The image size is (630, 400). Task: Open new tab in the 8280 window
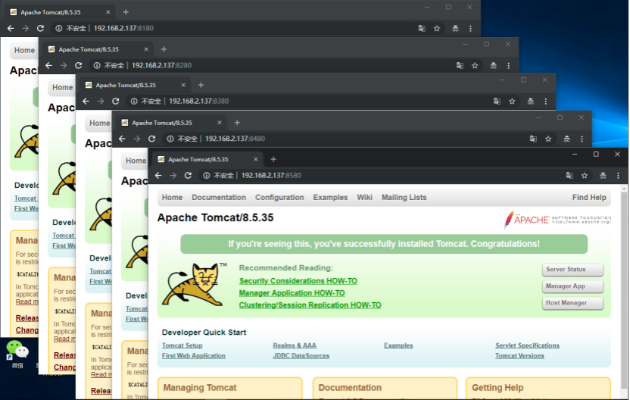coord(164,49)
